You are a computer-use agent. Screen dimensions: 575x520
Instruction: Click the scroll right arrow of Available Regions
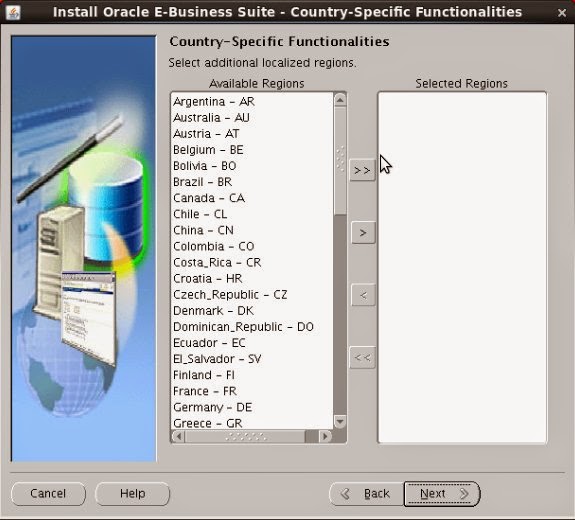325,436
